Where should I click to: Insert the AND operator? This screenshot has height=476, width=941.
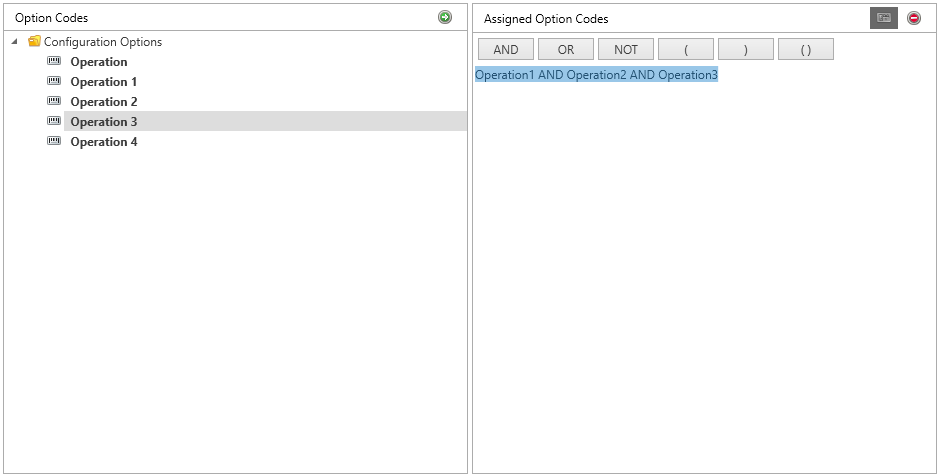(506, 50)
